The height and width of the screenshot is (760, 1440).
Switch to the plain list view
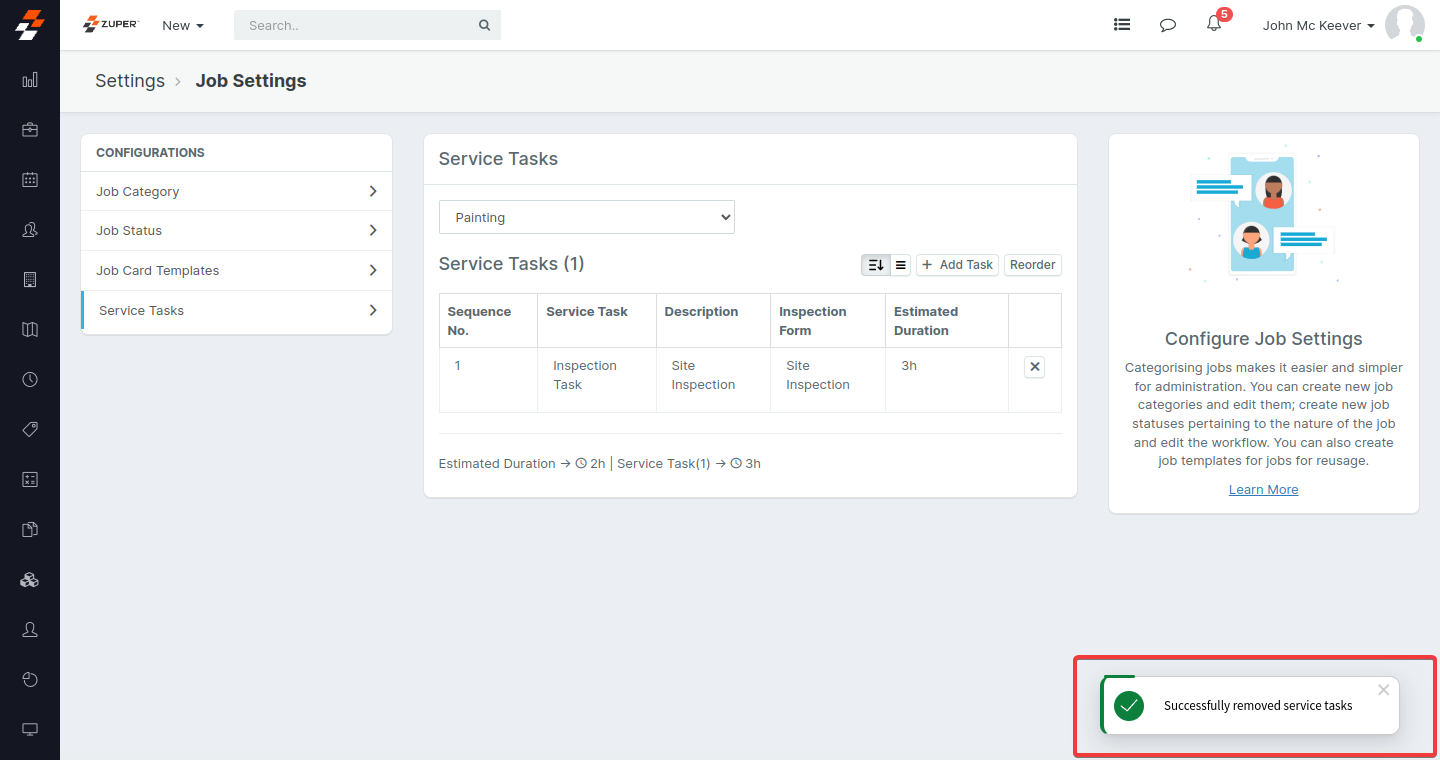pyautogui.click(x=900, y=265)
